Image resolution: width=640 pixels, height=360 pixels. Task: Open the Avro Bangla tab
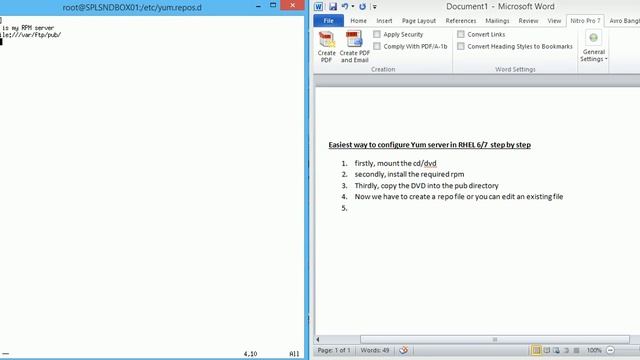pos(624,20)
